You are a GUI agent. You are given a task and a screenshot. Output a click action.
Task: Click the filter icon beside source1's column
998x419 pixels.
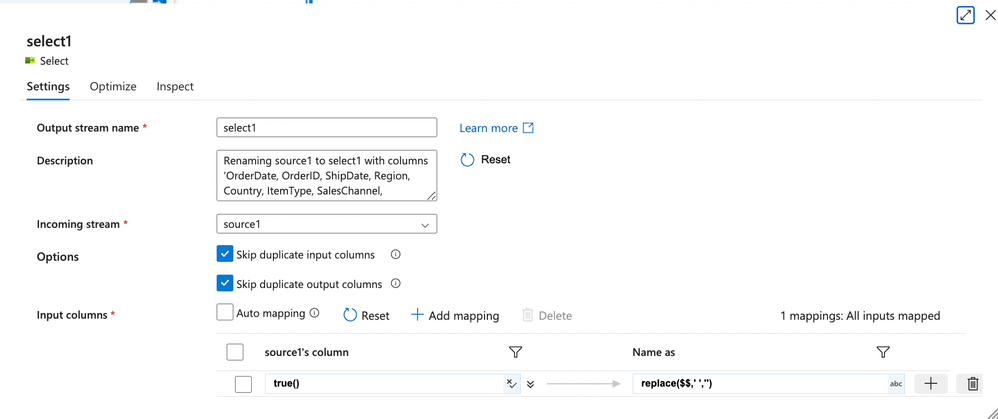[x=515, y=352]
